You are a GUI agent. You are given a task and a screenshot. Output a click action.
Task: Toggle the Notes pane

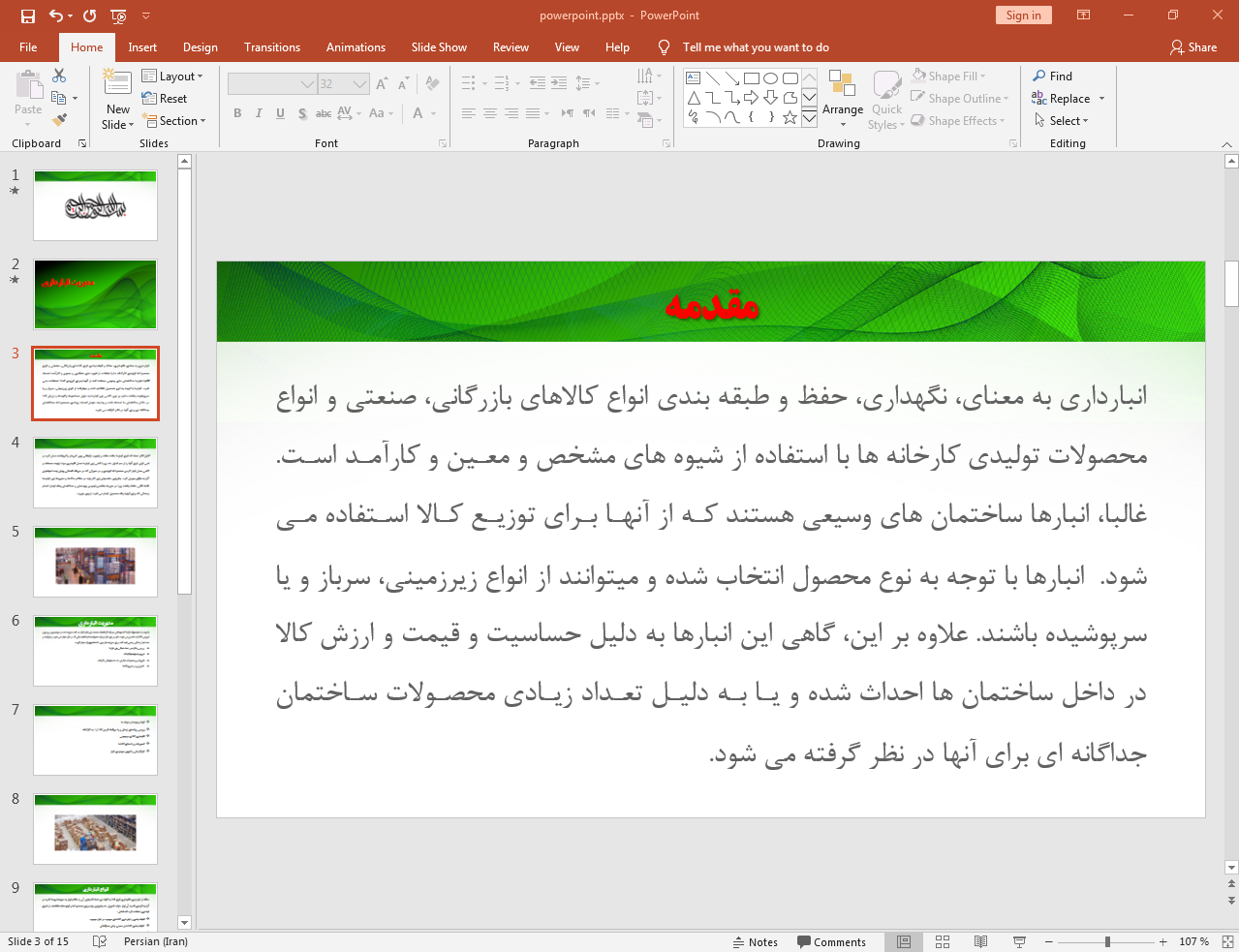756,941
